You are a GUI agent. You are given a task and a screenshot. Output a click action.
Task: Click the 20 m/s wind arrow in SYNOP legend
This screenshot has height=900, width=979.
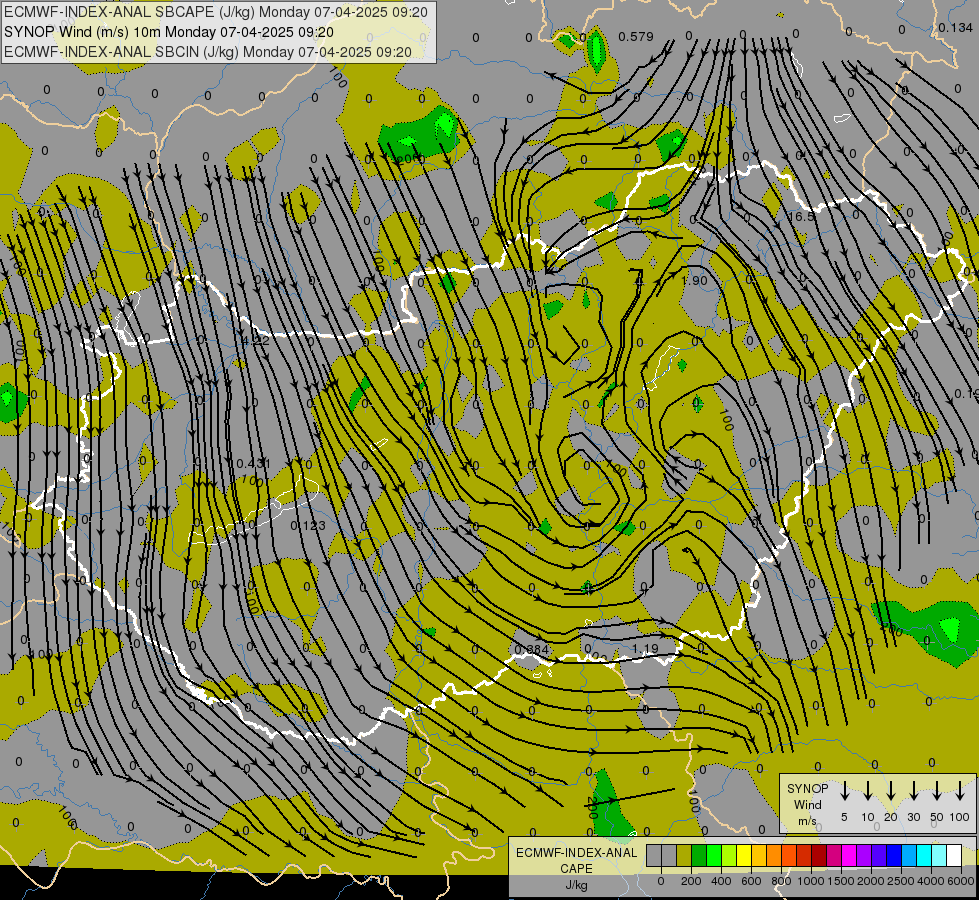click(x=891, y=791)
